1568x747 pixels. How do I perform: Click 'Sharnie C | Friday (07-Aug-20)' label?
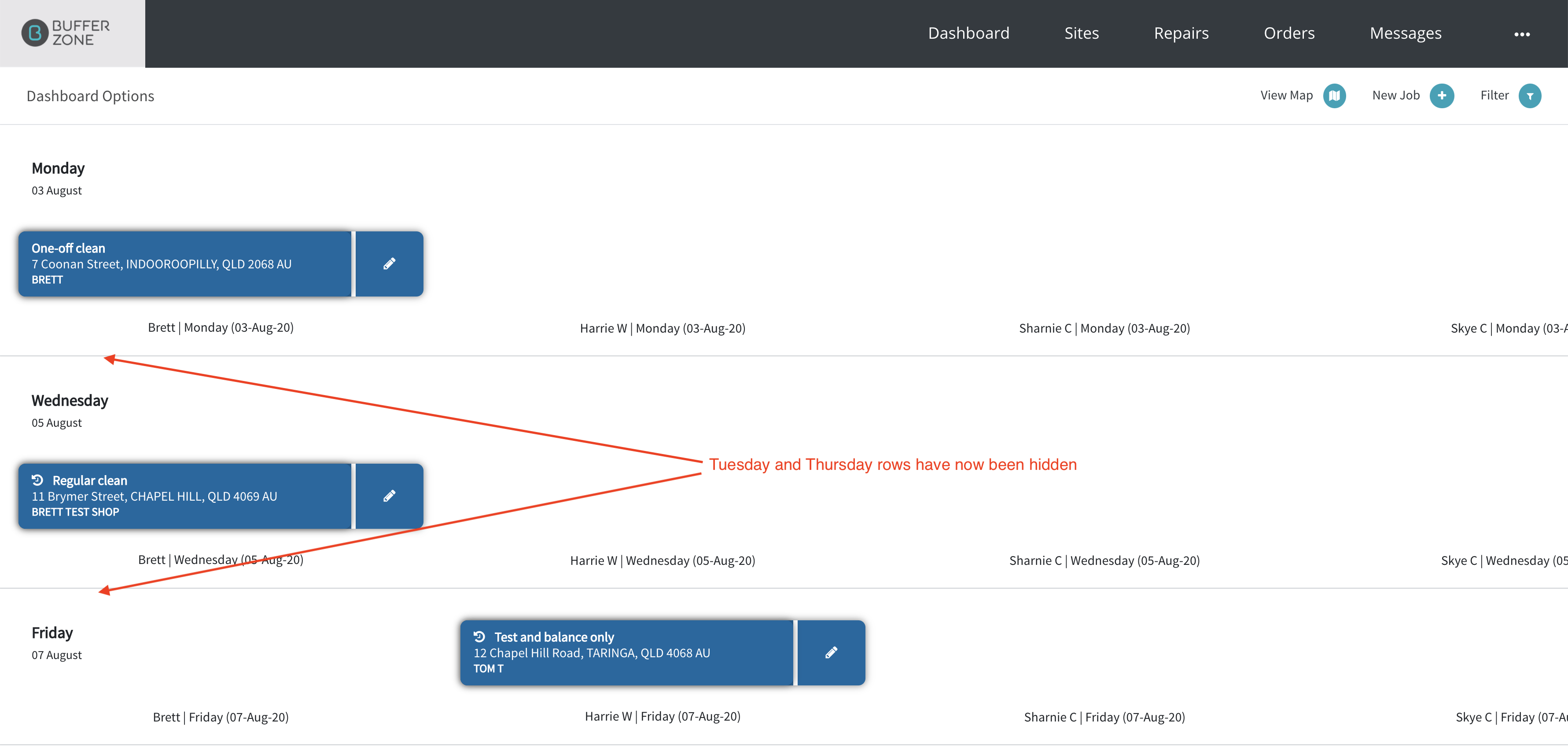point(1104,718)
